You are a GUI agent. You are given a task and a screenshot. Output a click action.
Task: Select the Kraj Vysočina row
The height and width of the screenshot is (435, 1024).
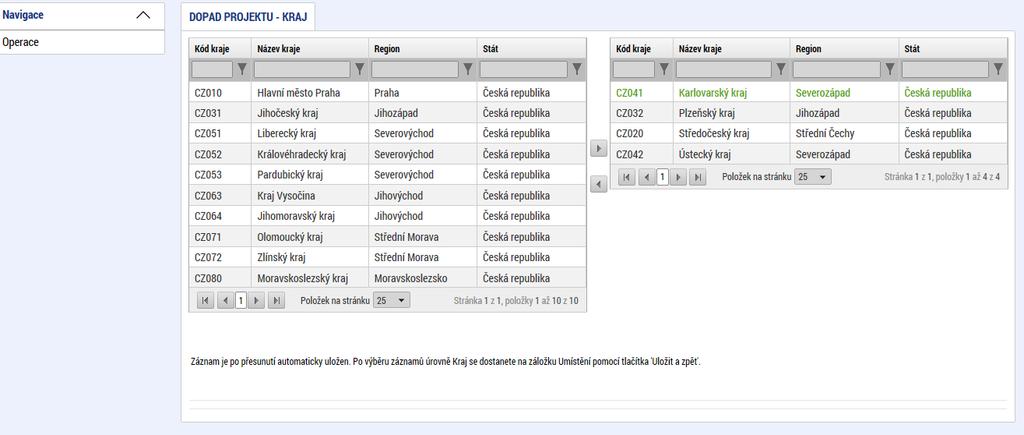[387, 195]
